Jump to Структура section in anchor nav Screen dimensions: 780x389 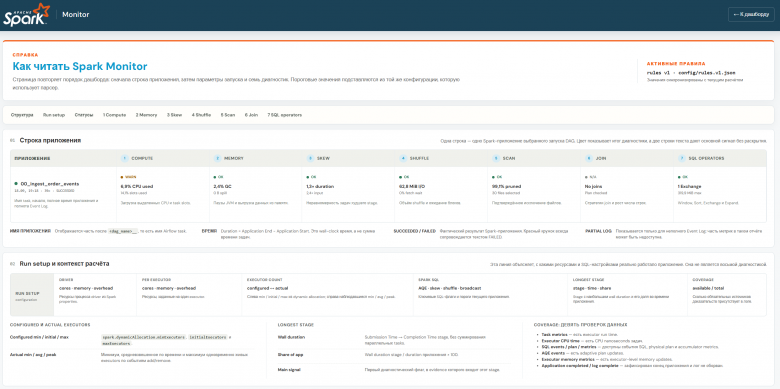(22, 115)
